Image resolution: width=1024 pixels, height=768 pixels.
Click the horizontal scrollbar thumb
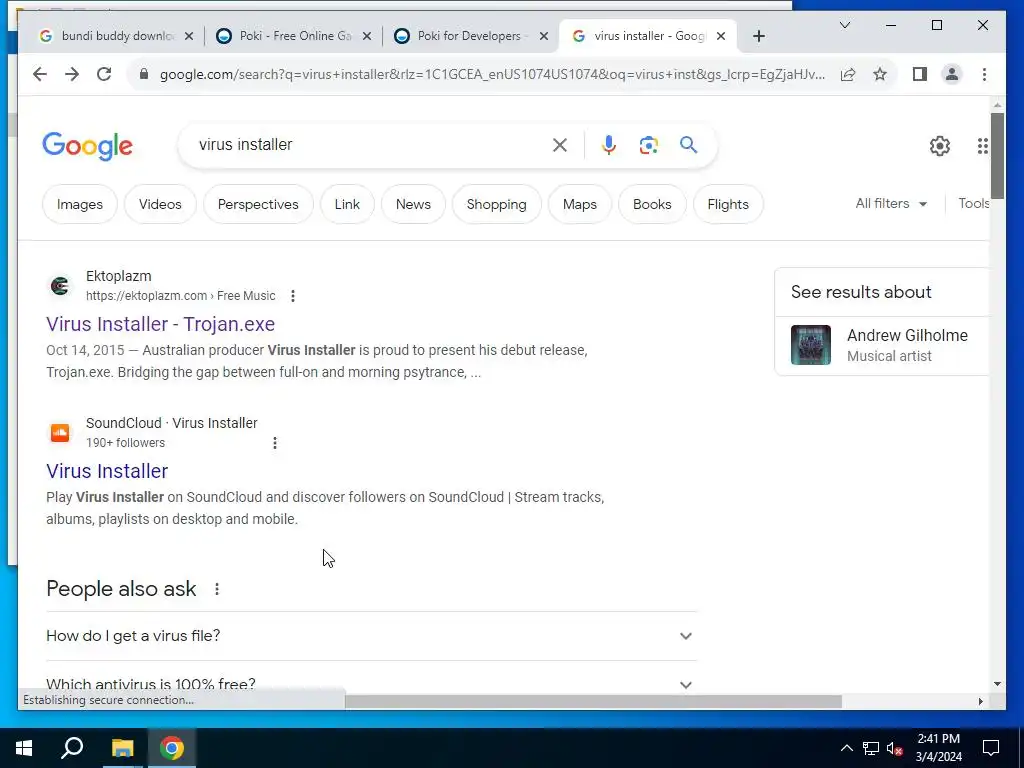tap(593, 702)
